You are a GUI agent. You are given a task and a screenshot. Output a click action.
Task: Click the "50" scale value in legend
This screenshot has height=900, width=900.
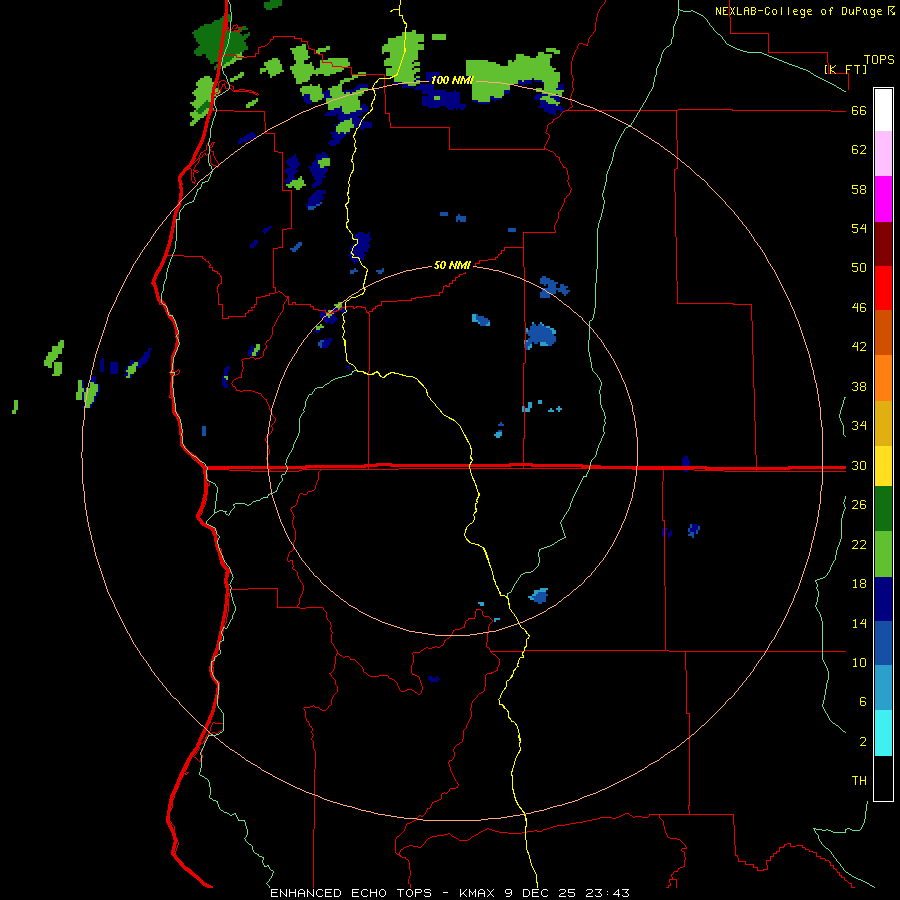click(x=859, y=268)
